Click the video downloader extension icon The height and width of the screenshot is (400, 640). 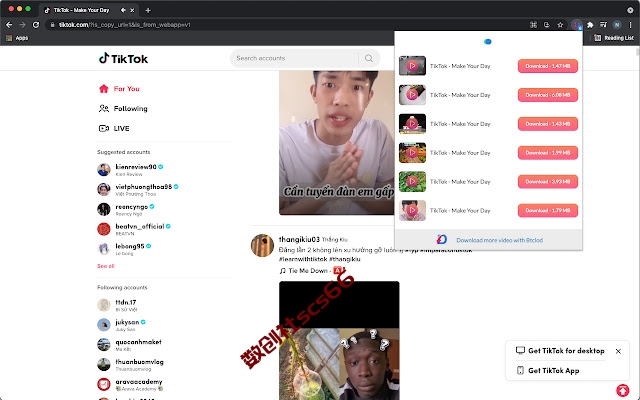coord(576,25)
